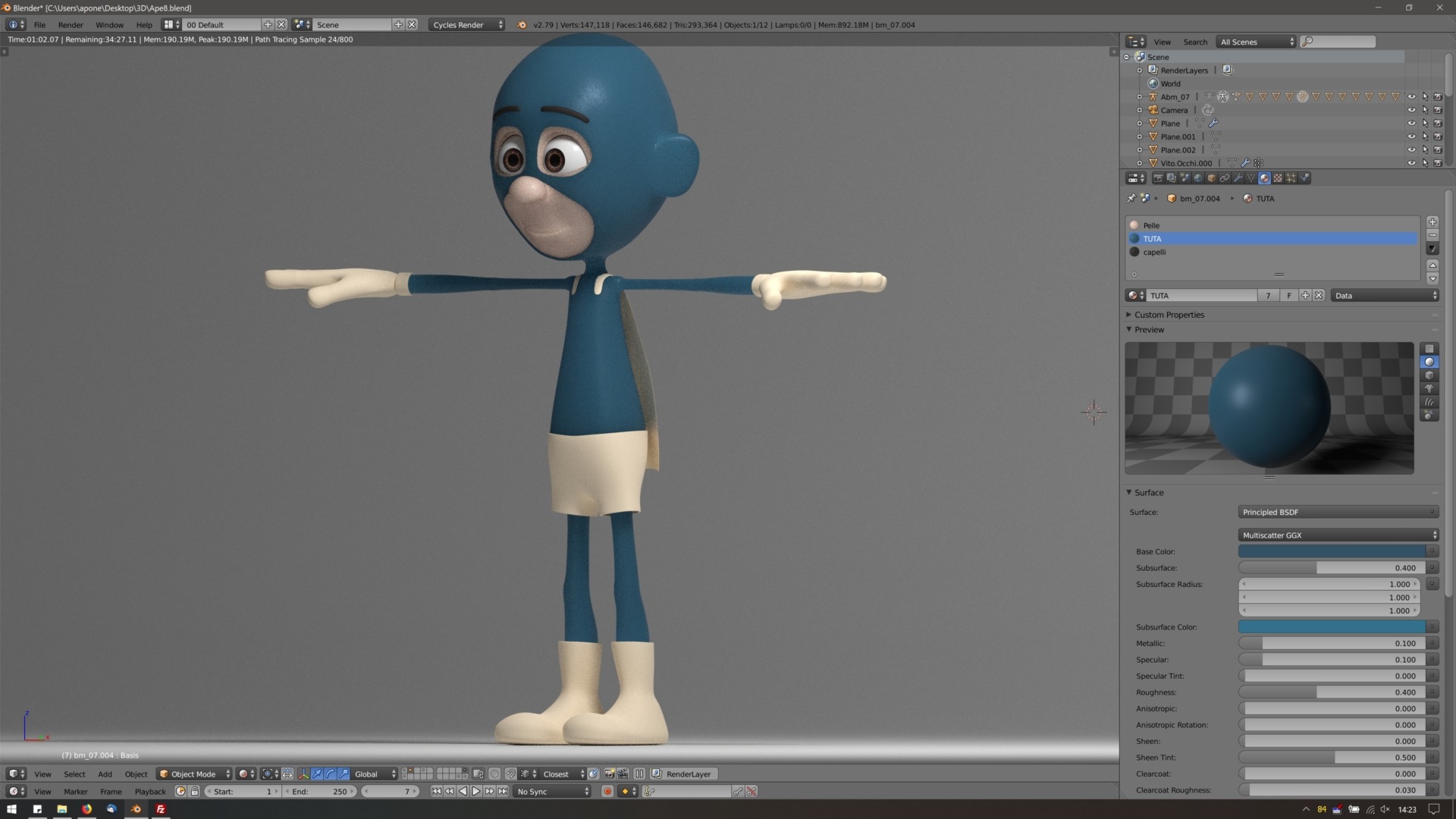Open the Render Layers properties tab
The height and width of the screenshot is (819, 1456).
point(1172,178)
